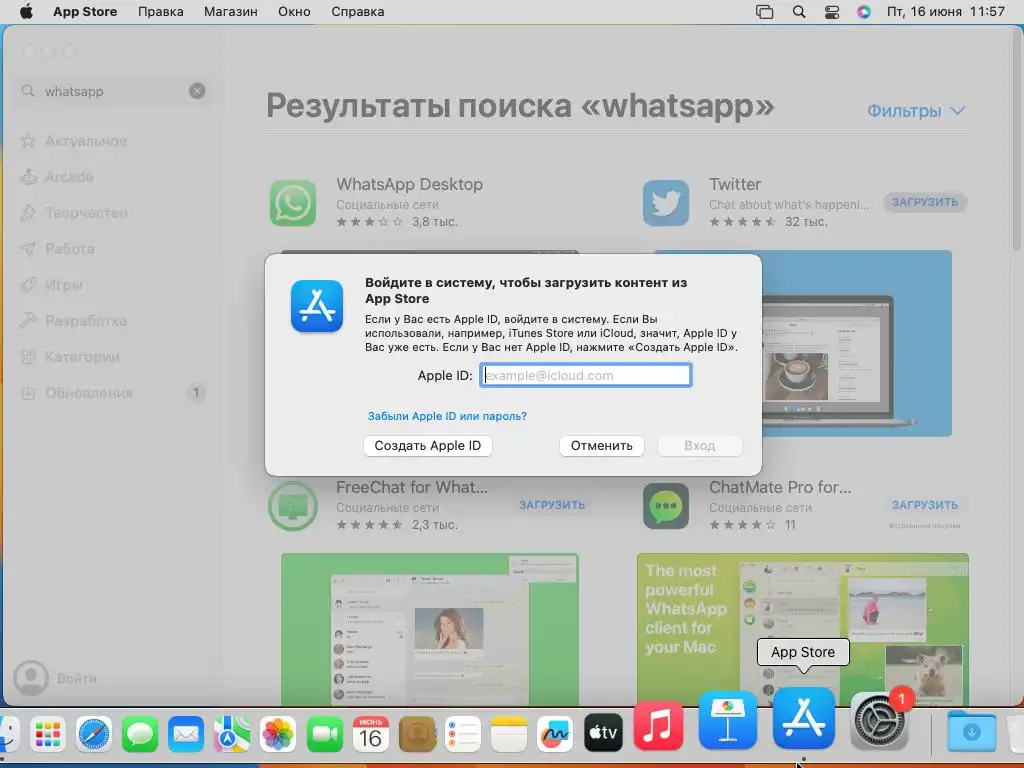The image size is (1024, 768).
Task: Open Launchpad from the Dock
Action: tap(48, 733)
